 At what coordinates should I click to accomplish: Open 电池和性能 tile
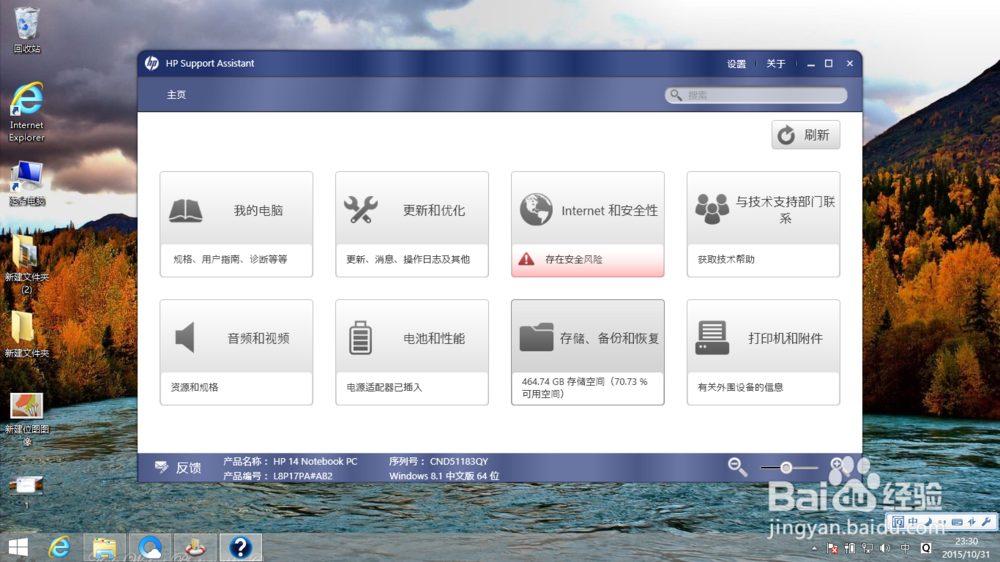pos(412,352)
